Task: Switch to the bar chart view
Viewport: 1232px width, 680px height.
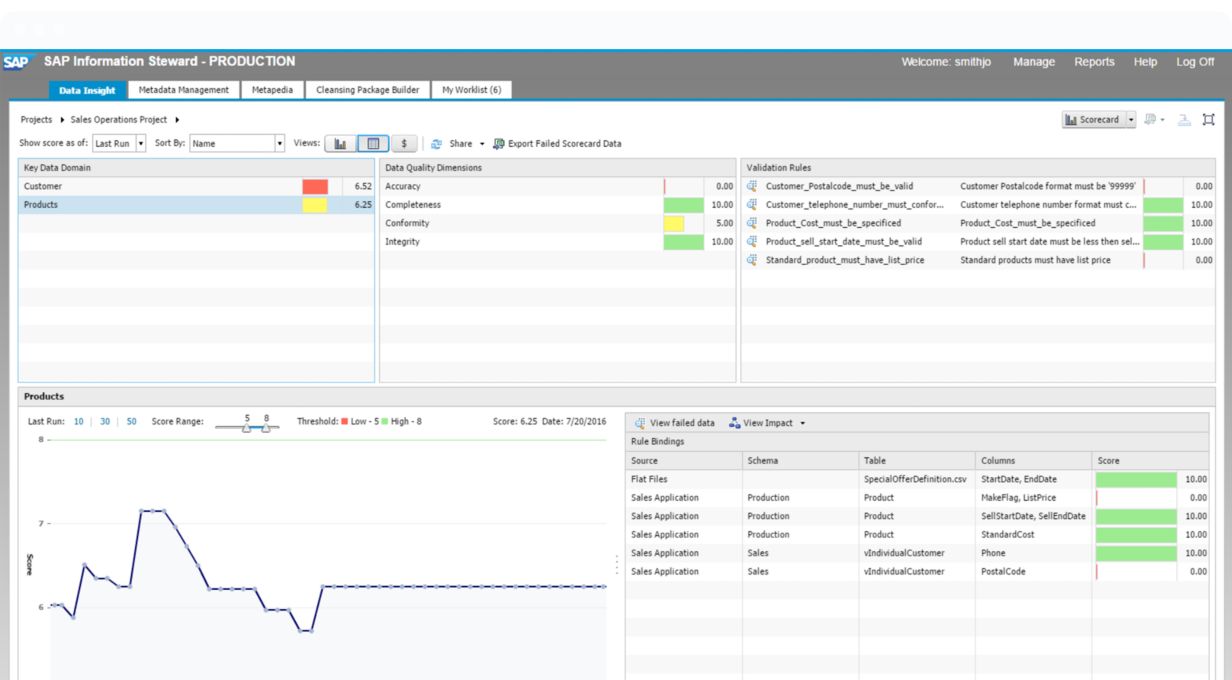Action: [x=339, y=144]
